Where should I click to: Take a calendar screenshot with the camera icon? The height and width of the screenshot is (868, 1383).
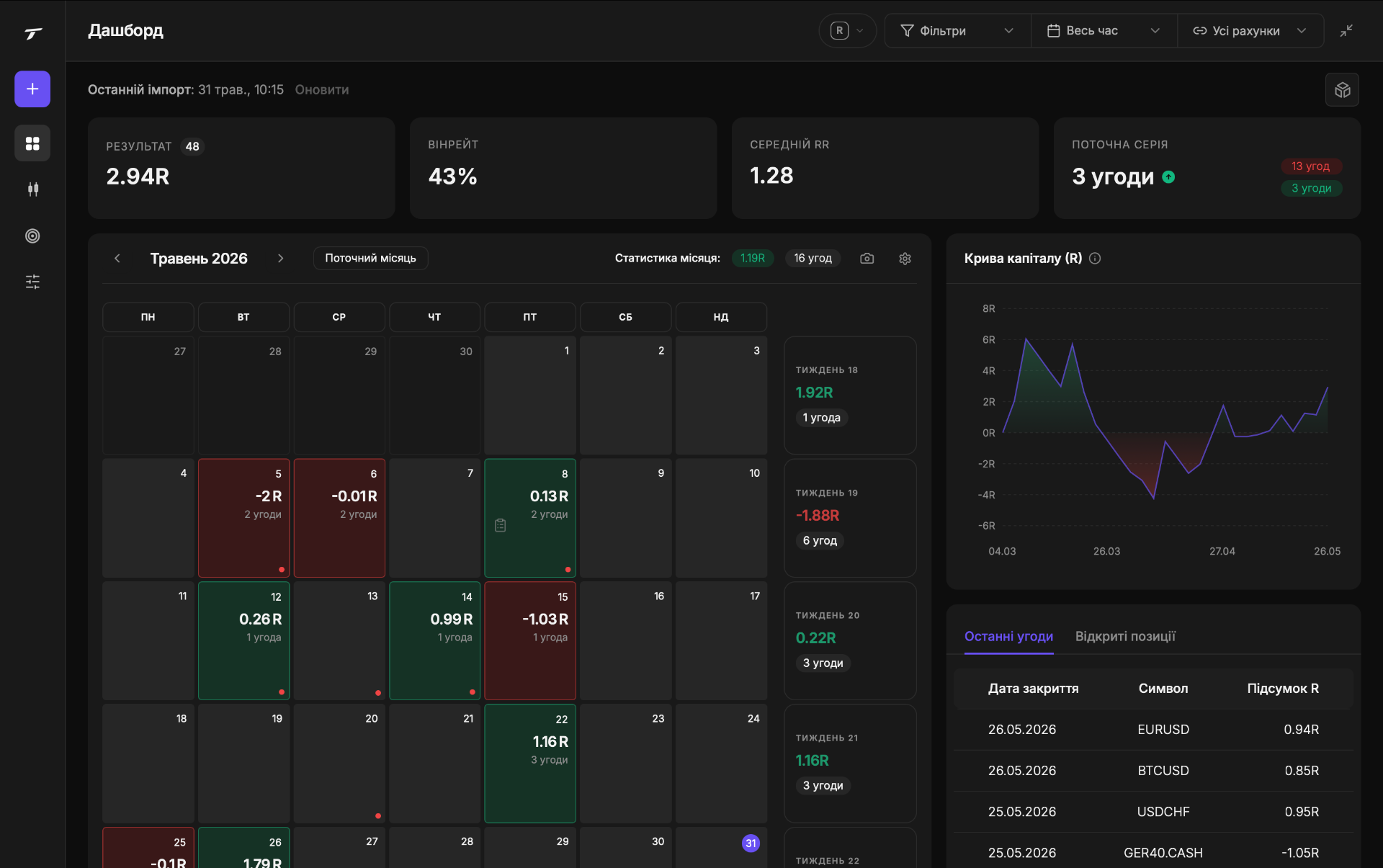point(867,258)
